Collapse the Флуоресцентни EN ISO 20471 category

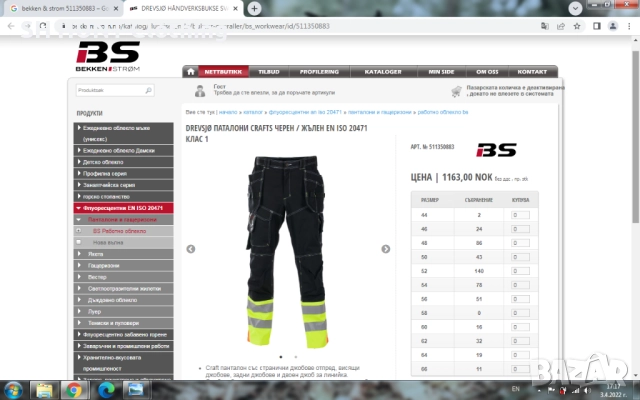123,208
